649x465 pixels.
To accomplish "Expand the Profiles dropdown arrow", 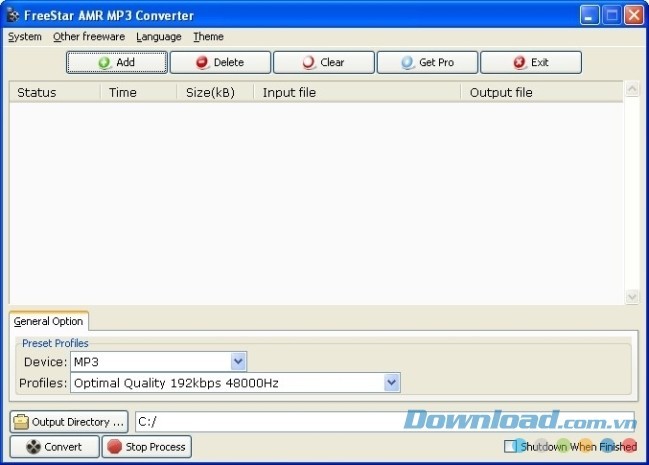I will pos(392,383).
